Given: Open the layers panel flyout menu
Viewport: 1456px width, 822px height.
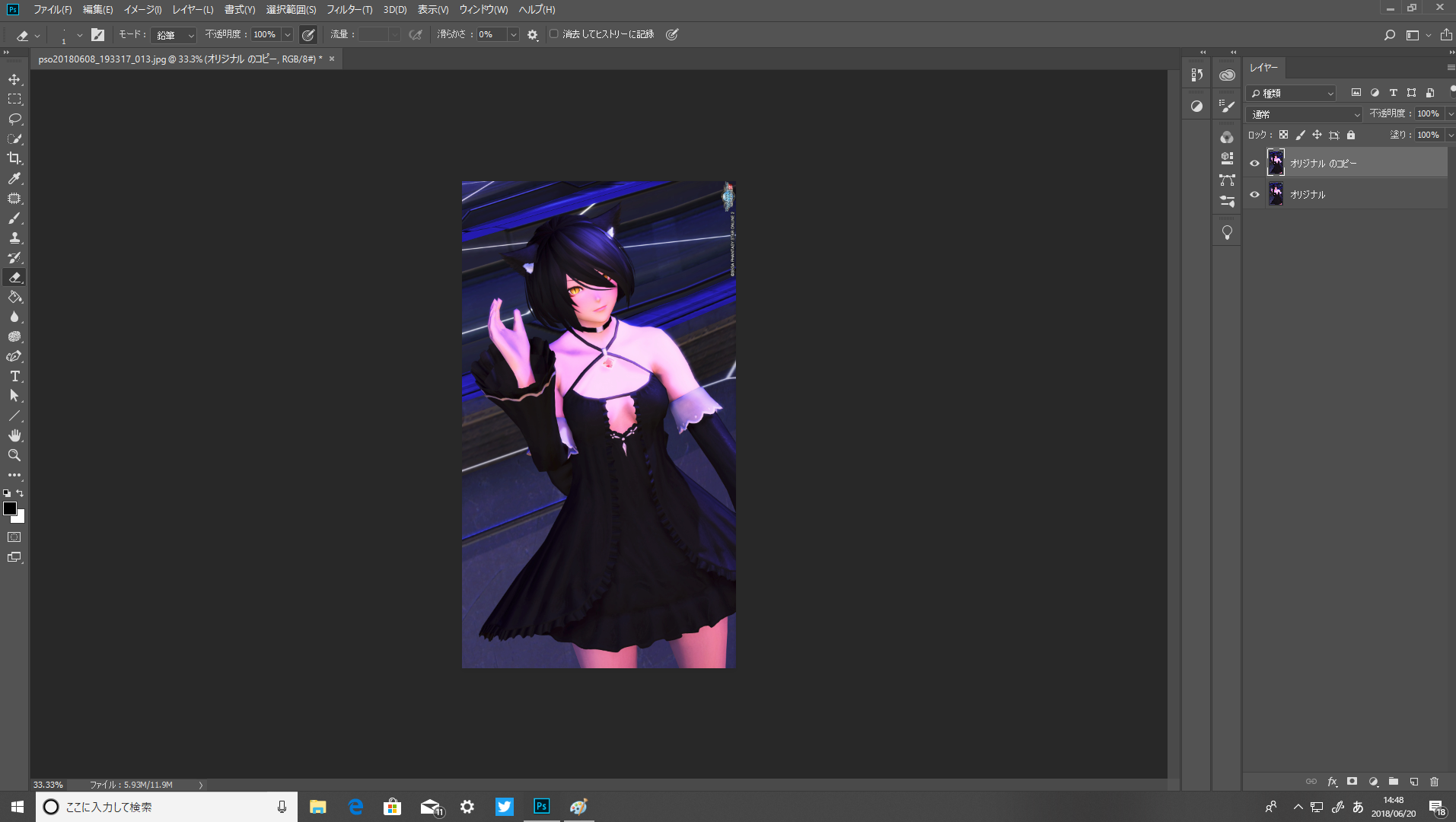Looking at the screenshot, I should [x=1450, y=68].
